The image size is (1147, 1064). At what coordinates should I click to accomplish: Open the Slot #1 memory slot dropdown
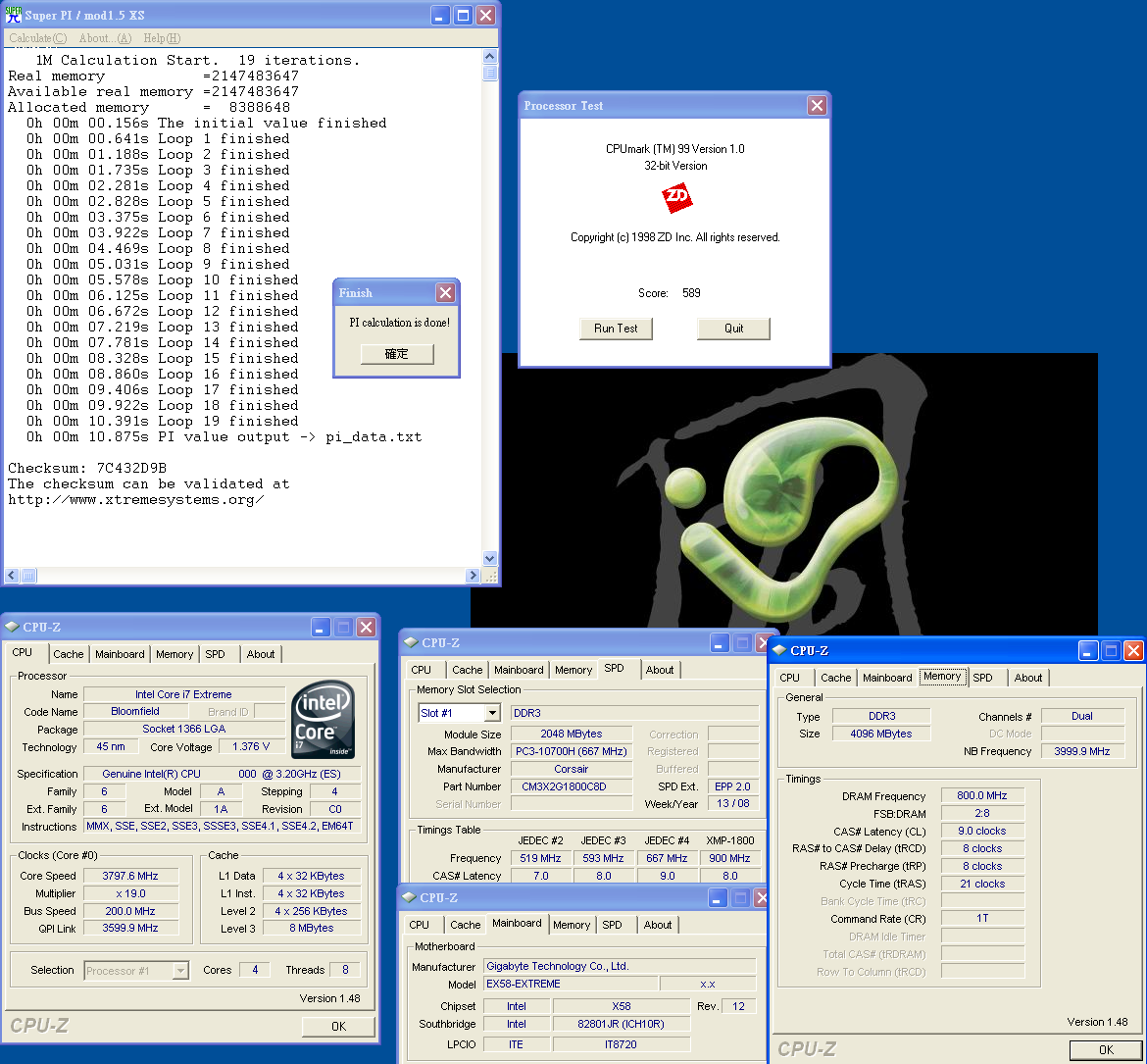click(x=491, y=713)
